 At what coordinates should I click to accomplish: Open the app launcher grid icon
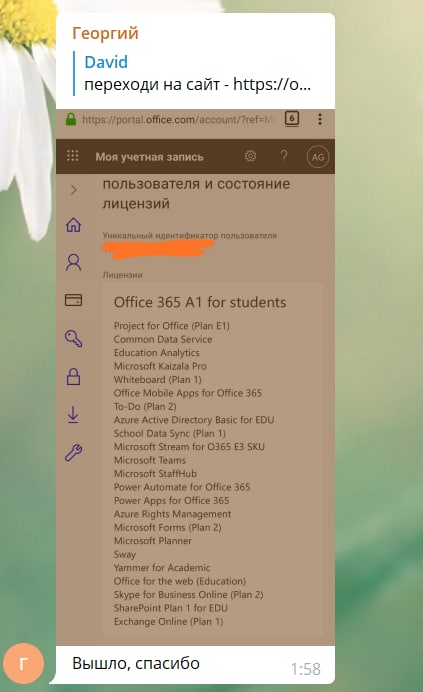point(72,156)
